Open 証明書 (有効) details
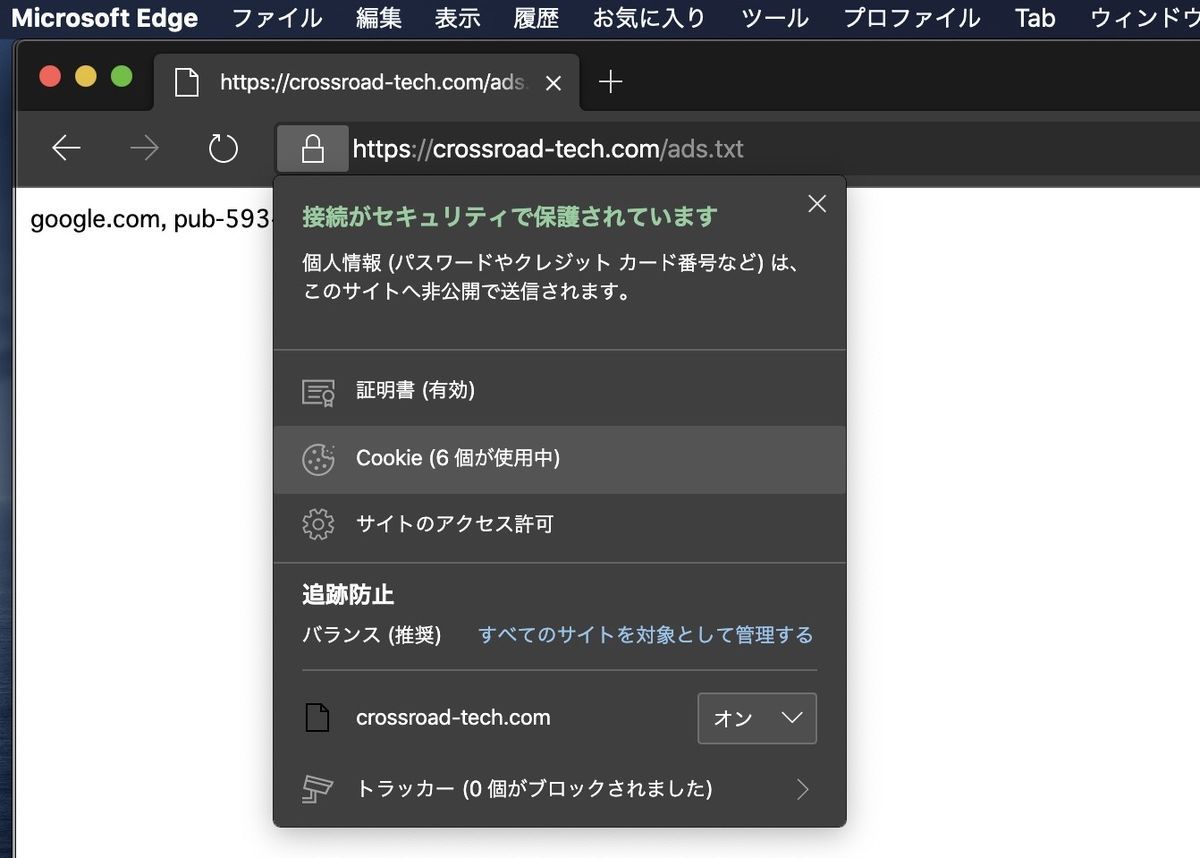This screenshot has width=1200, height=858. (x=559, y=391)
